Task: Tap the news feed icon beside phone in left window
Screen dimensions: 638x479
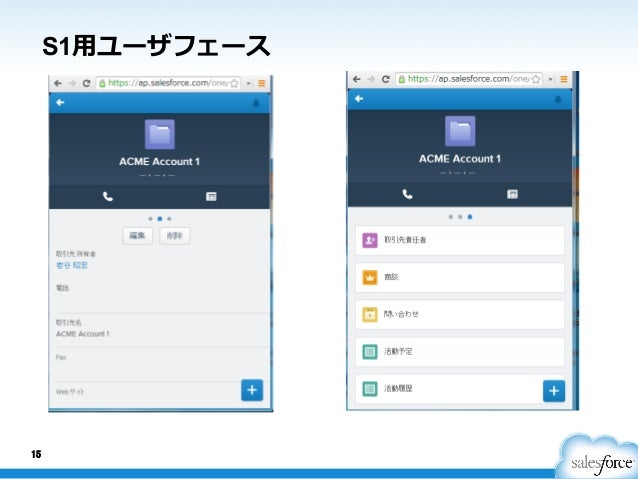Action: pos(211,197)
